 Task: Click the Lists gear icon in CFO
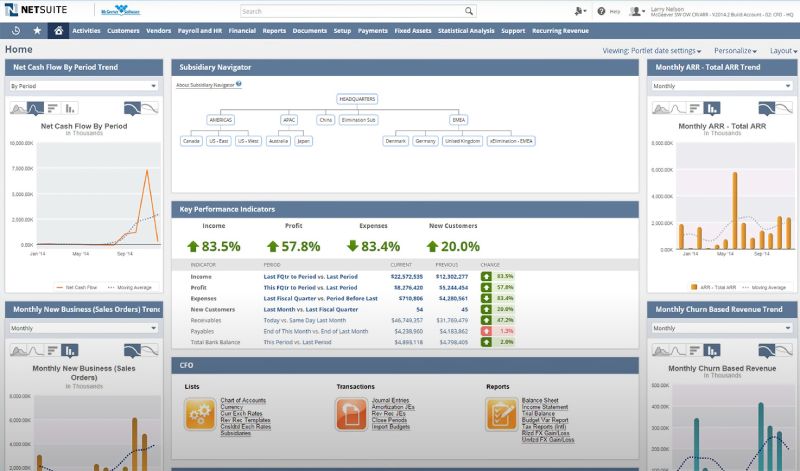(201, 413)
